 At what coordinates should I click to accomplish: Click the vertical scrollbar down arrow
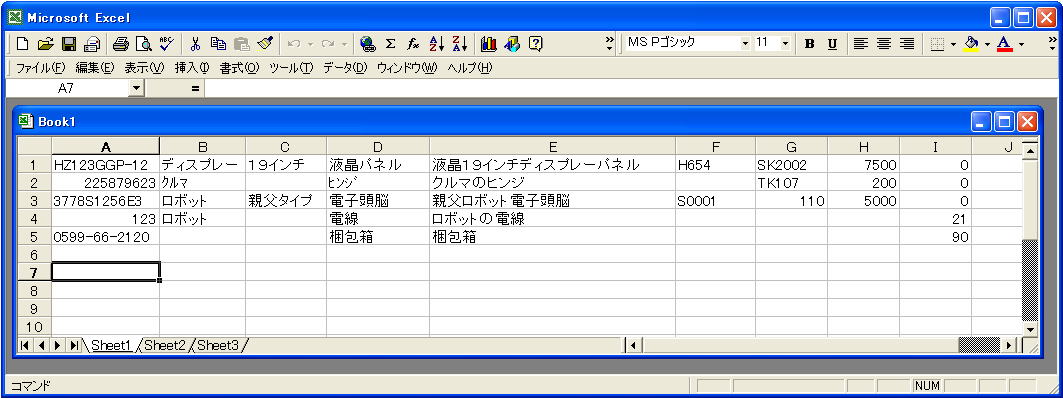click(x=1030, y=330)
